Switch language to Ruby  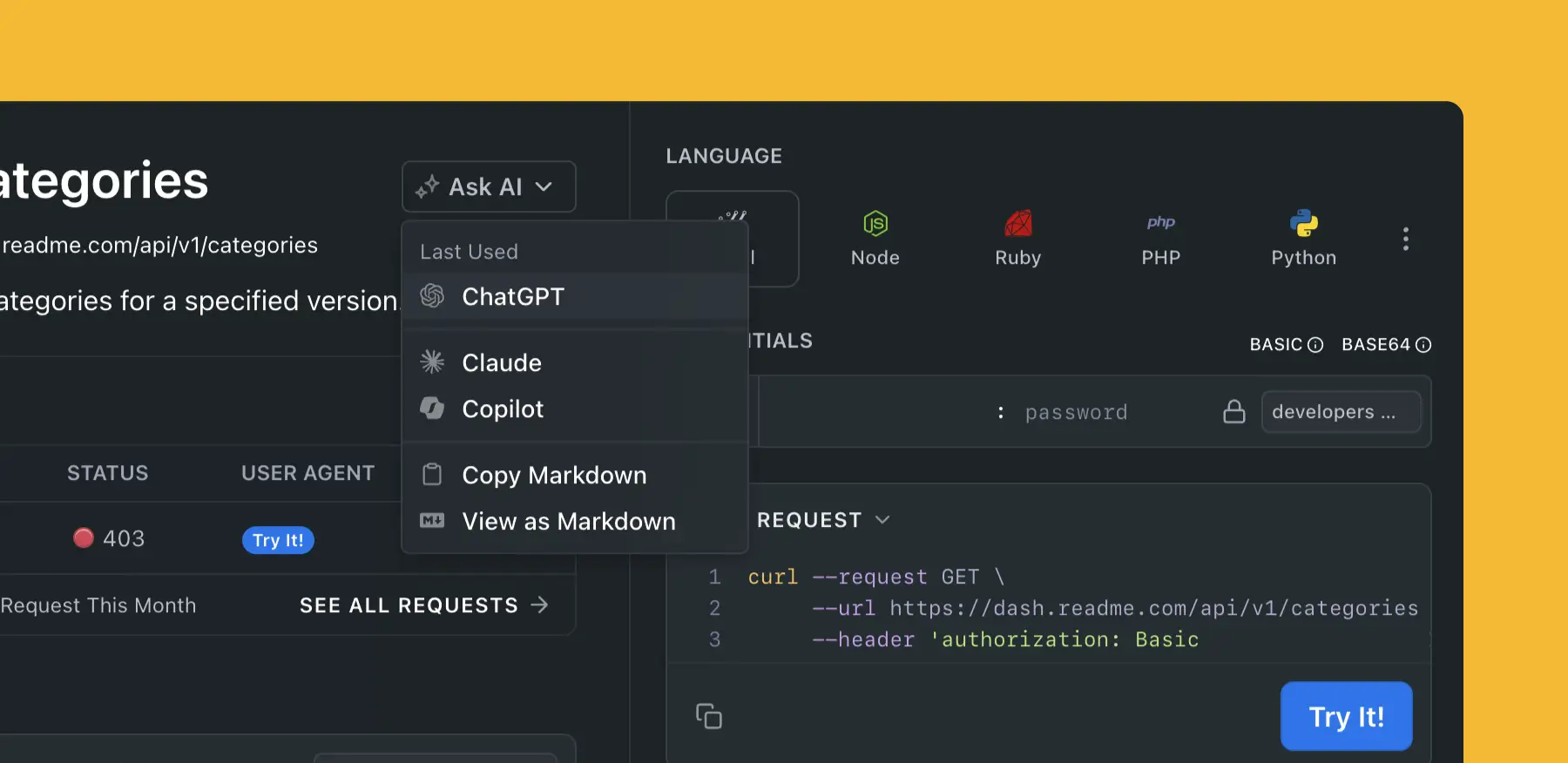click(x=1017, y=239)
